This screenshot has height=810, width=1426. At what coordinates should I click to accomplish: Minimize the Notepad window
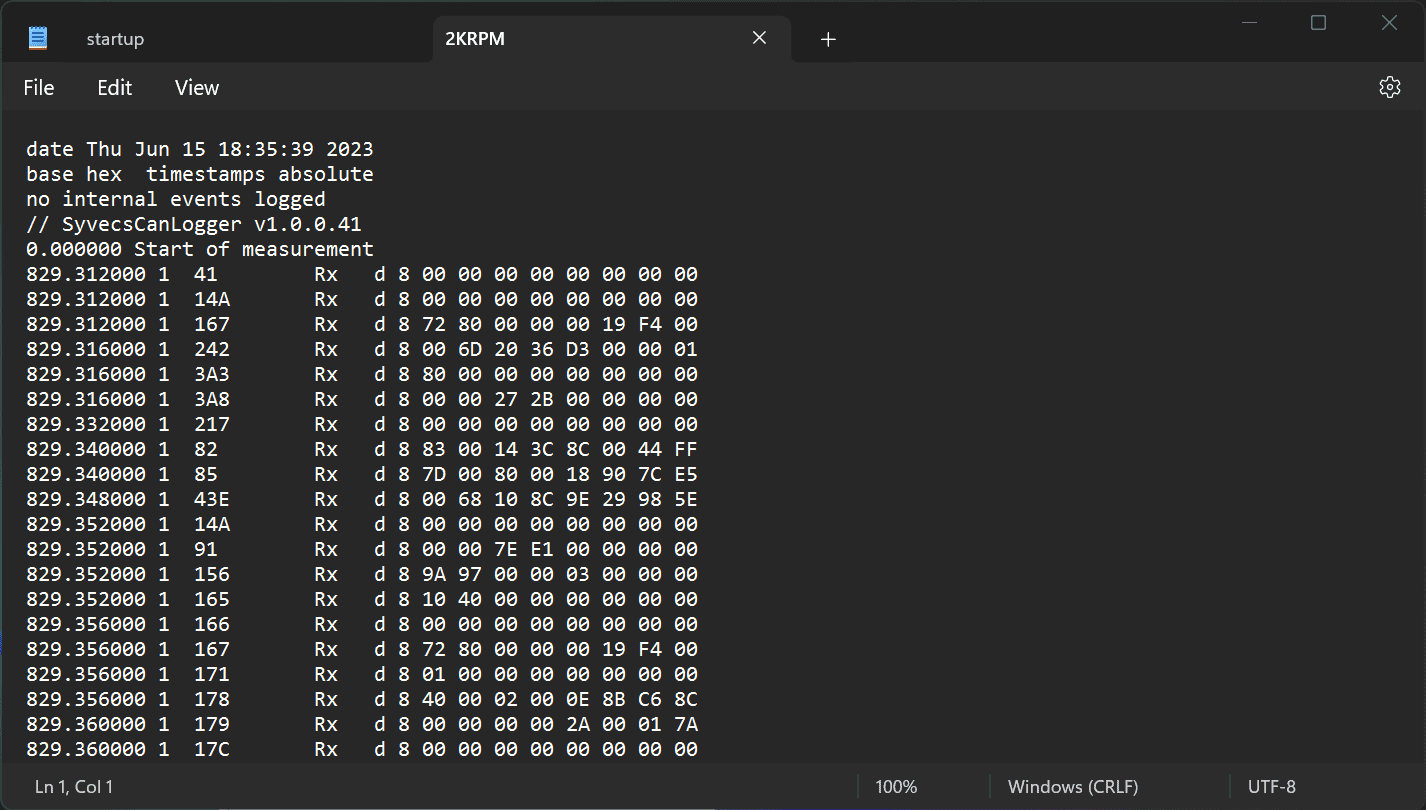click(1247, 22)
